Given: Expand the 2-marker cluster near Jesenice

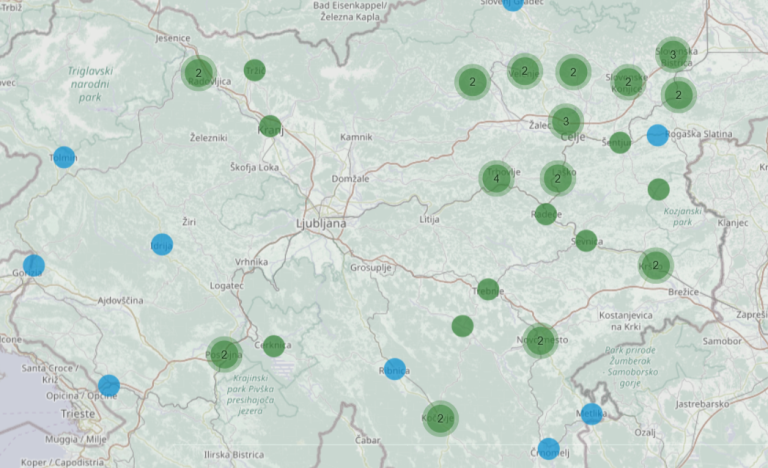Looking at the screenshot, I should pyautogui.click(x=198, y=73).
